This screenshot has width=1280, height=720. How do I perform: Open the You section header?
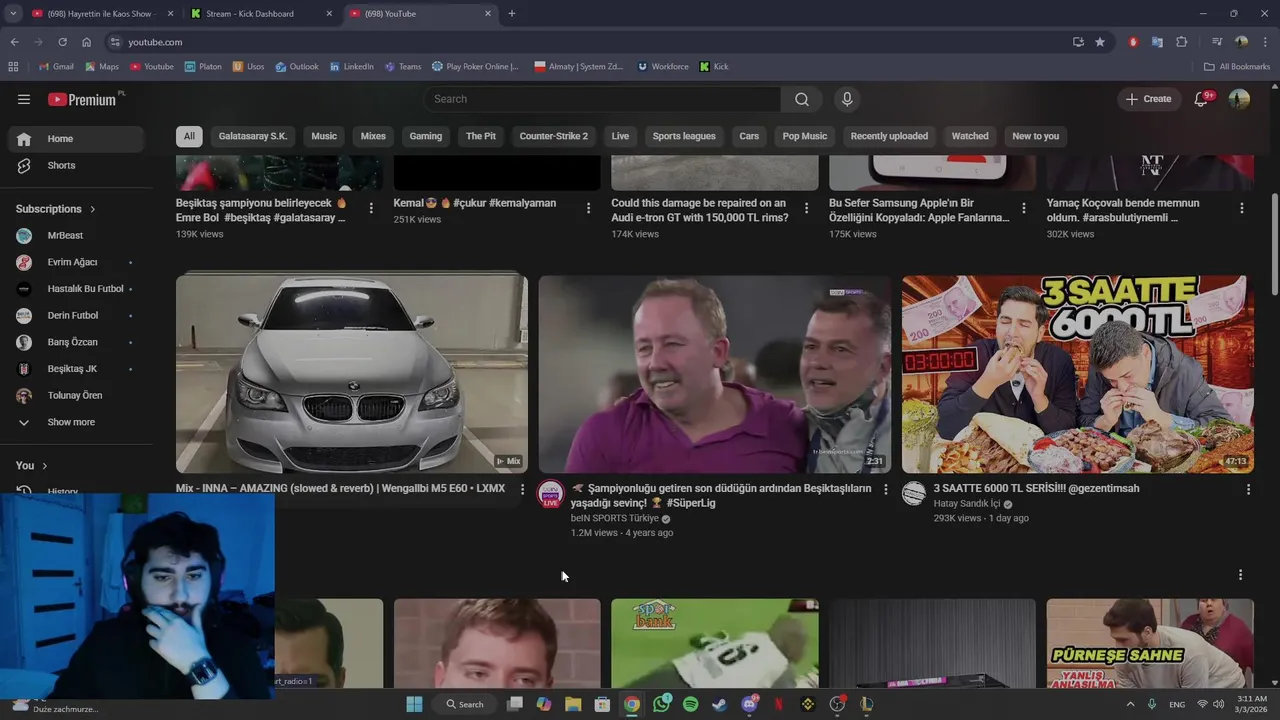[32, 466]
